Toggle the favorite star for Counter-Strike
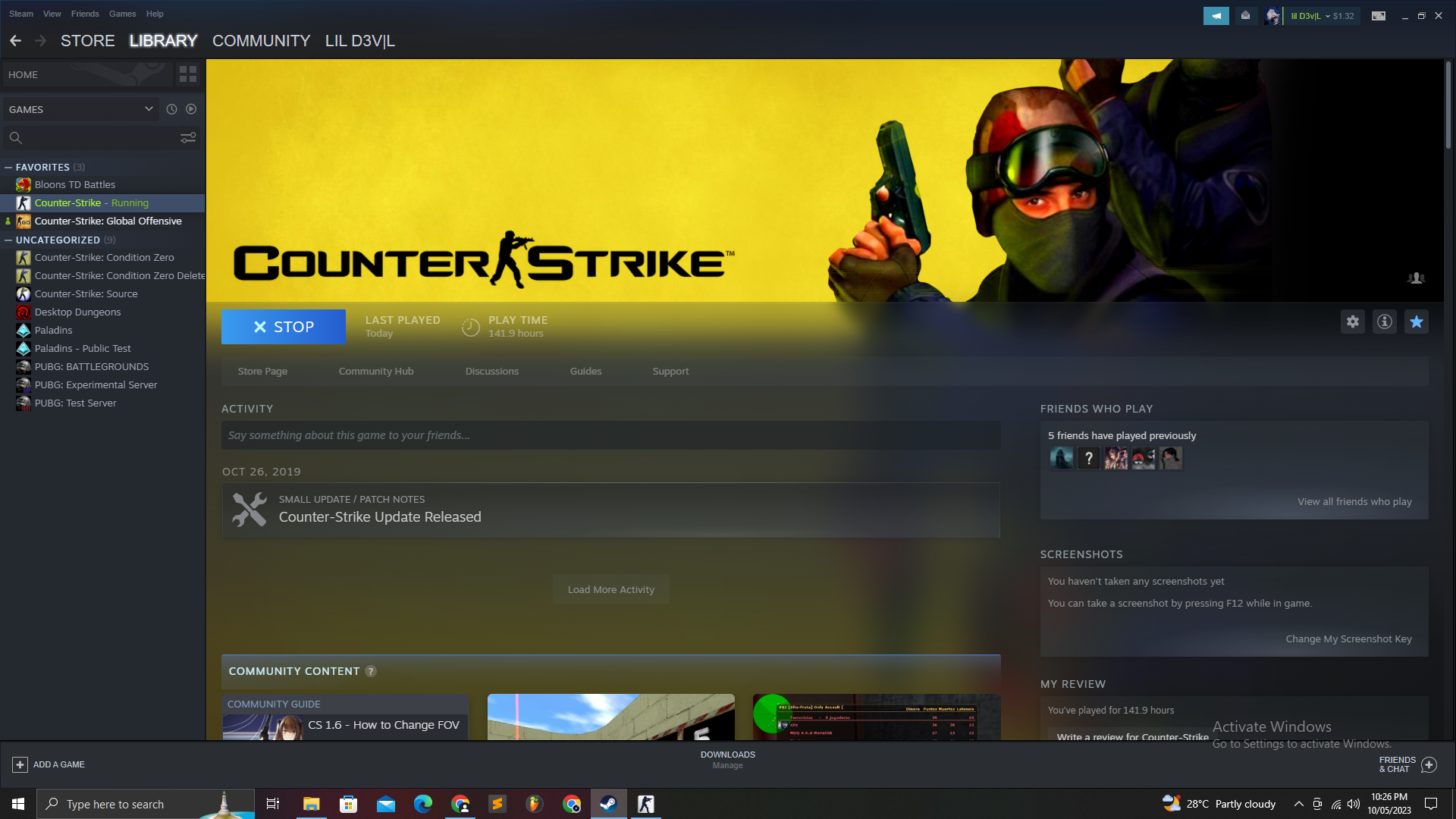Image resolution: width=1456 pixels, height=819 pixels. 1416,321
